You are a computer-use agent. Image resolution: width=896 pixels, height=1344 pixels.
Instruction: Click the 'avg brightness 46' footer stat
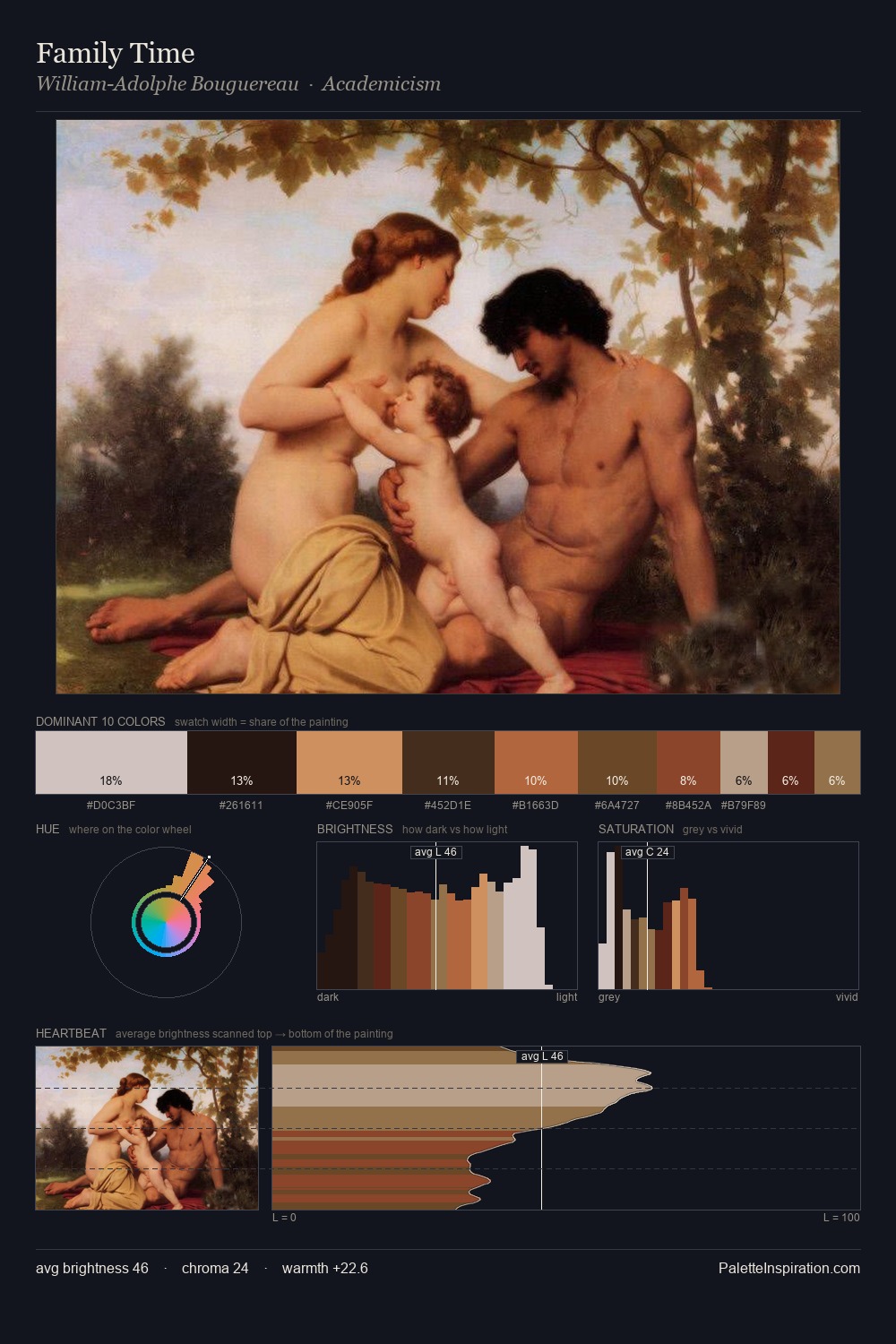pos(92,1268)
